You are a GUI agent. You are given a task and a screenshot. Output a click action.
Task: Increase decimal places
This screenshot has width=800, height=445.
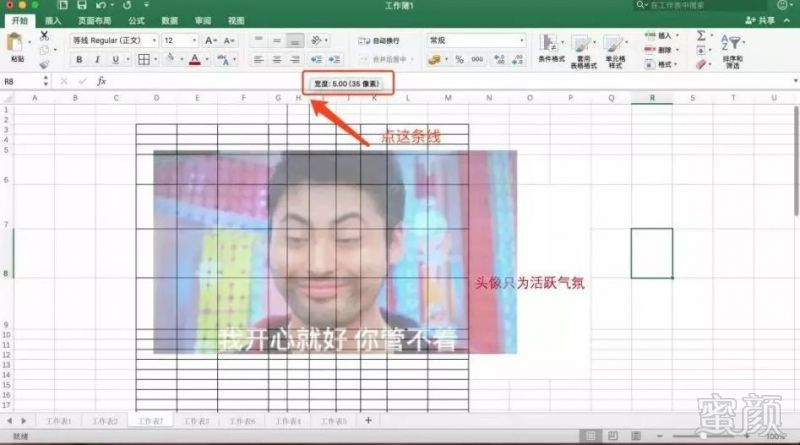coord(499,60)
